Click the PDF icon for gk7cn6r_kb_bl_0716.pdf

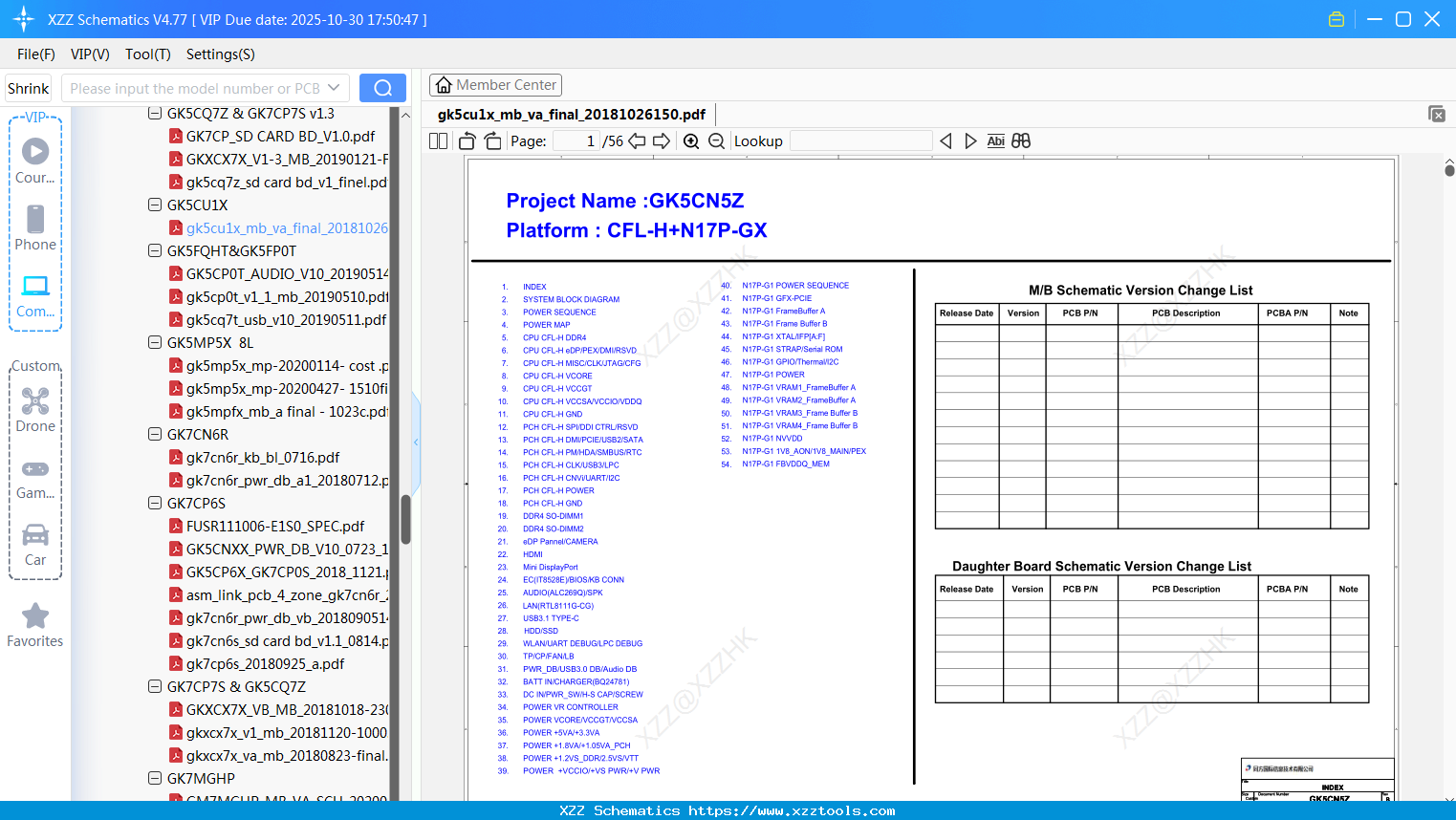[176, 457]
